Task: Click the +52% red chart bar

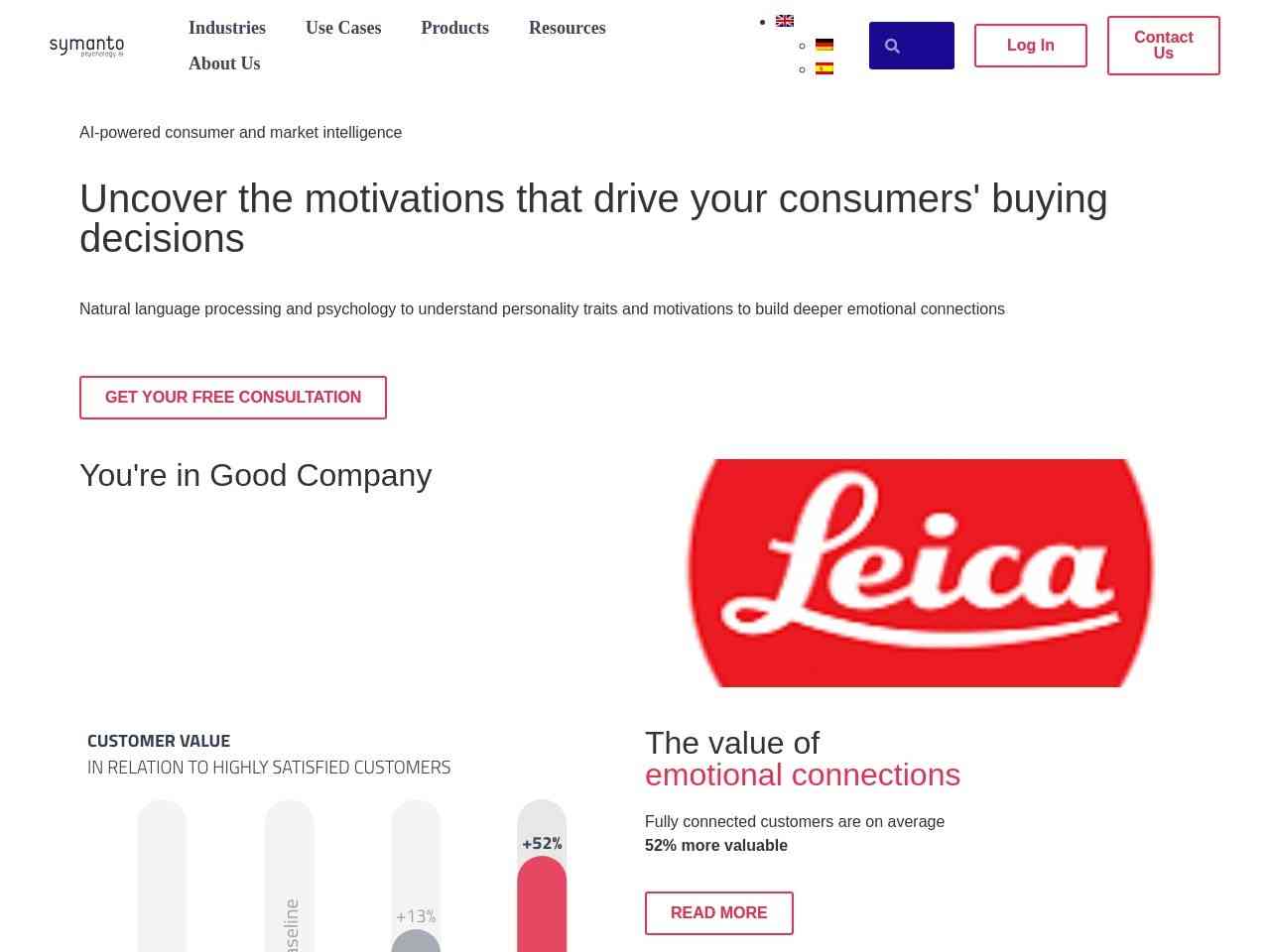Action: (x=542, y=904)
